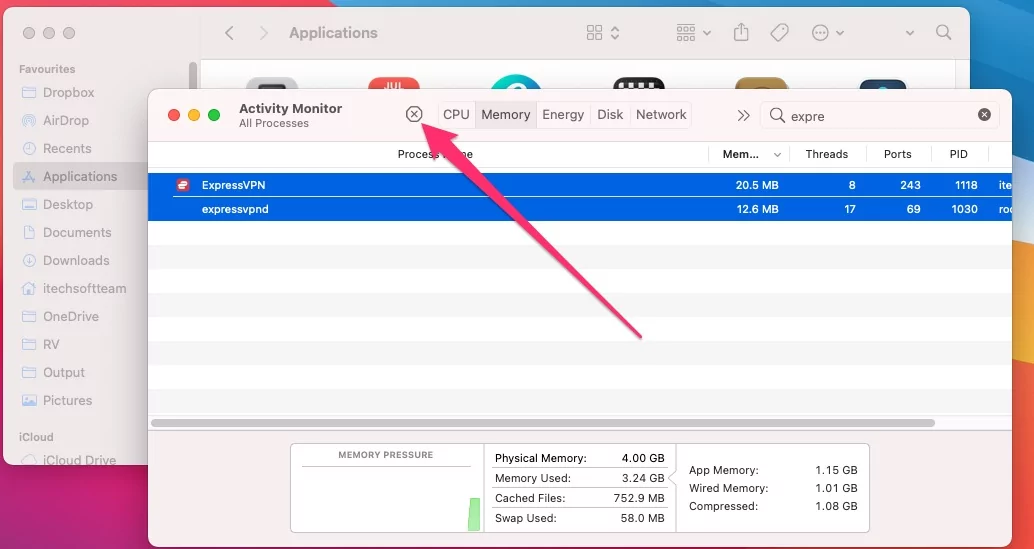The width and height of the screenshot is (1034, 549).
Task: Select Applications in the Finder sidebar
Action: pyautogui.click(x=80, y=177)
